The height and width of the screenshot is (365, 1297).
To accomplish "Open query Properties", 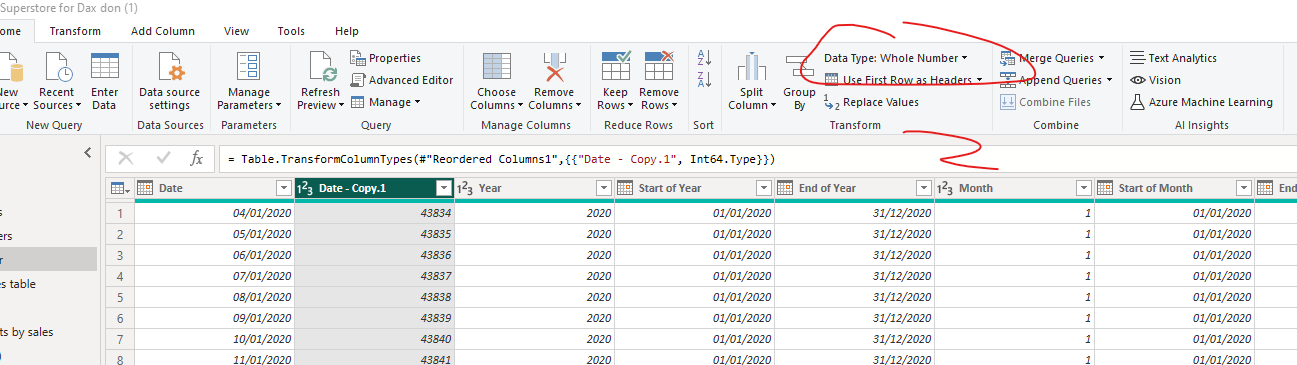I will tap(385, 58).
